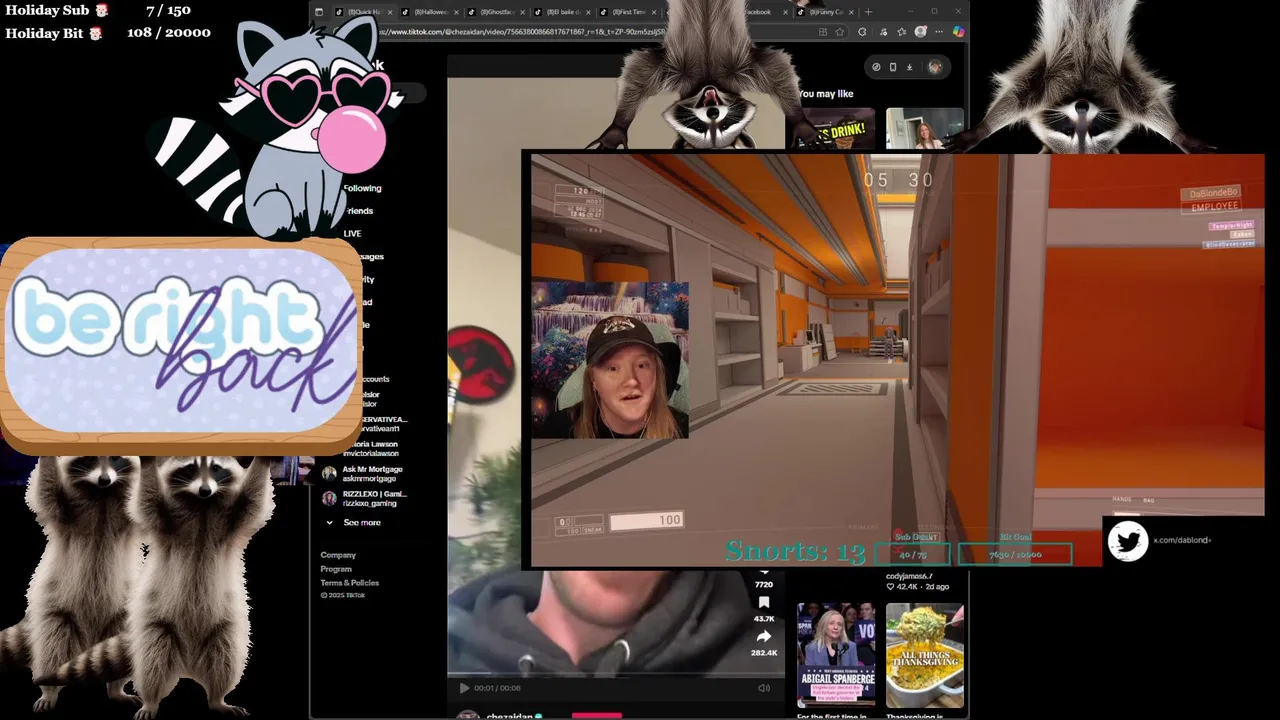This screenshot has height=720, width=1280.
Task: Open the Copilot icon in browser toolbar
Action: coord(958,32)
